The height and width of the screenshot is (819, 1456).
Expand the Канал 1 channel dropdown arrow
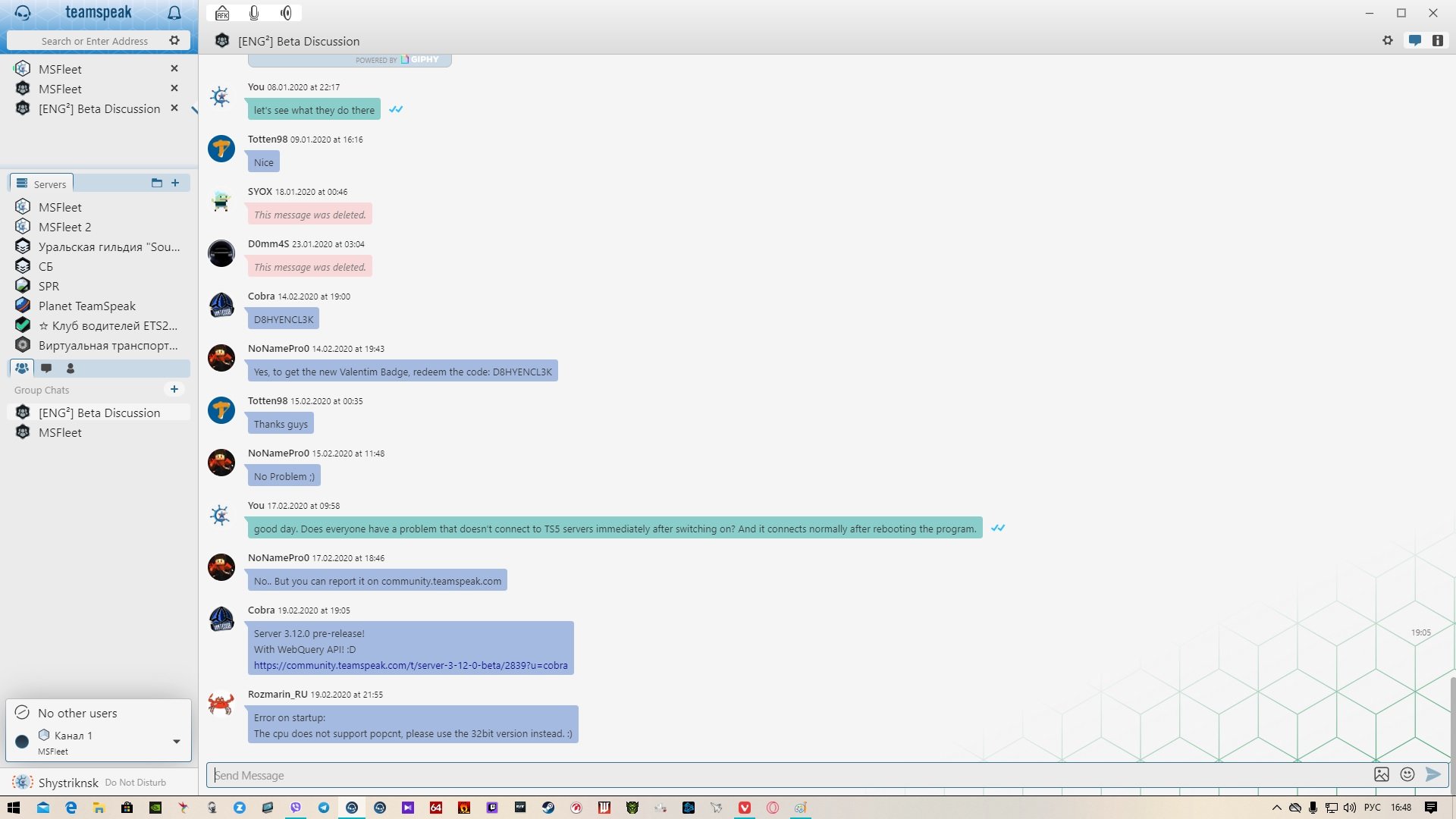[177, 742]
